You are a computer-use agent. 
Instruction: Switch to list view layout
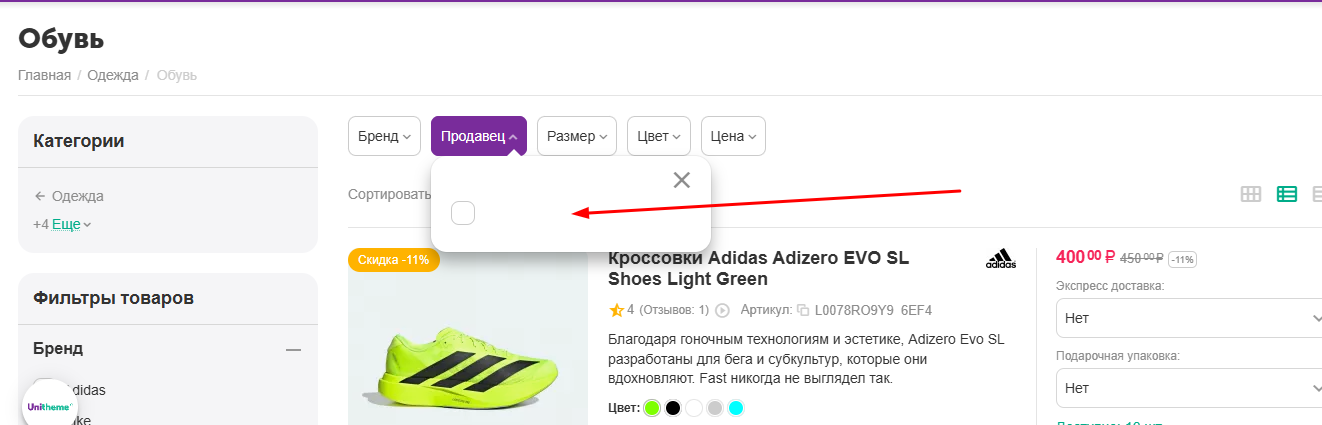click(1287, 195)
